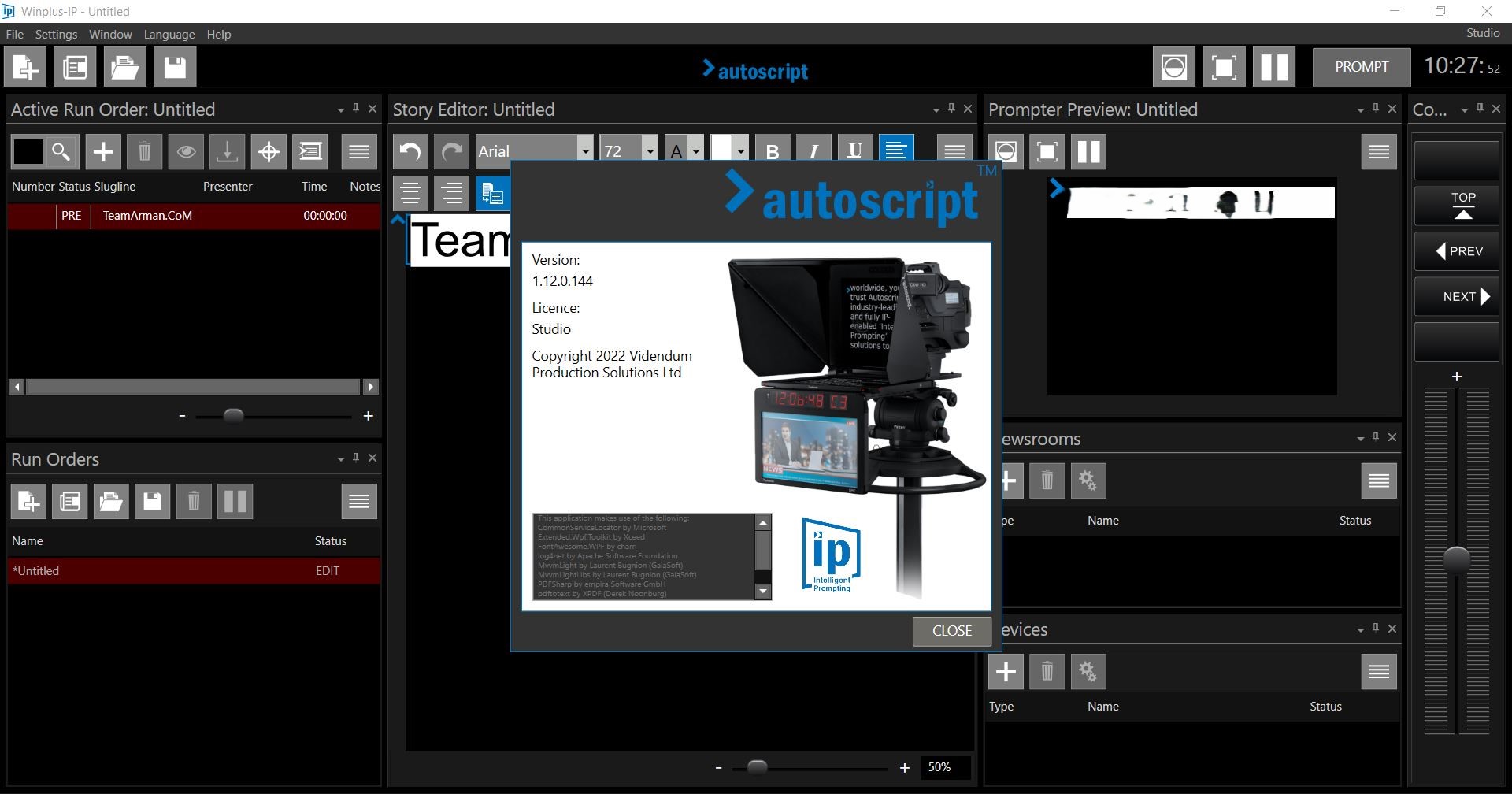The height and width of the screenshot is (794, 1512).
Task: Click the Active Run Order zoom slider handle
Action: point(233,416)
